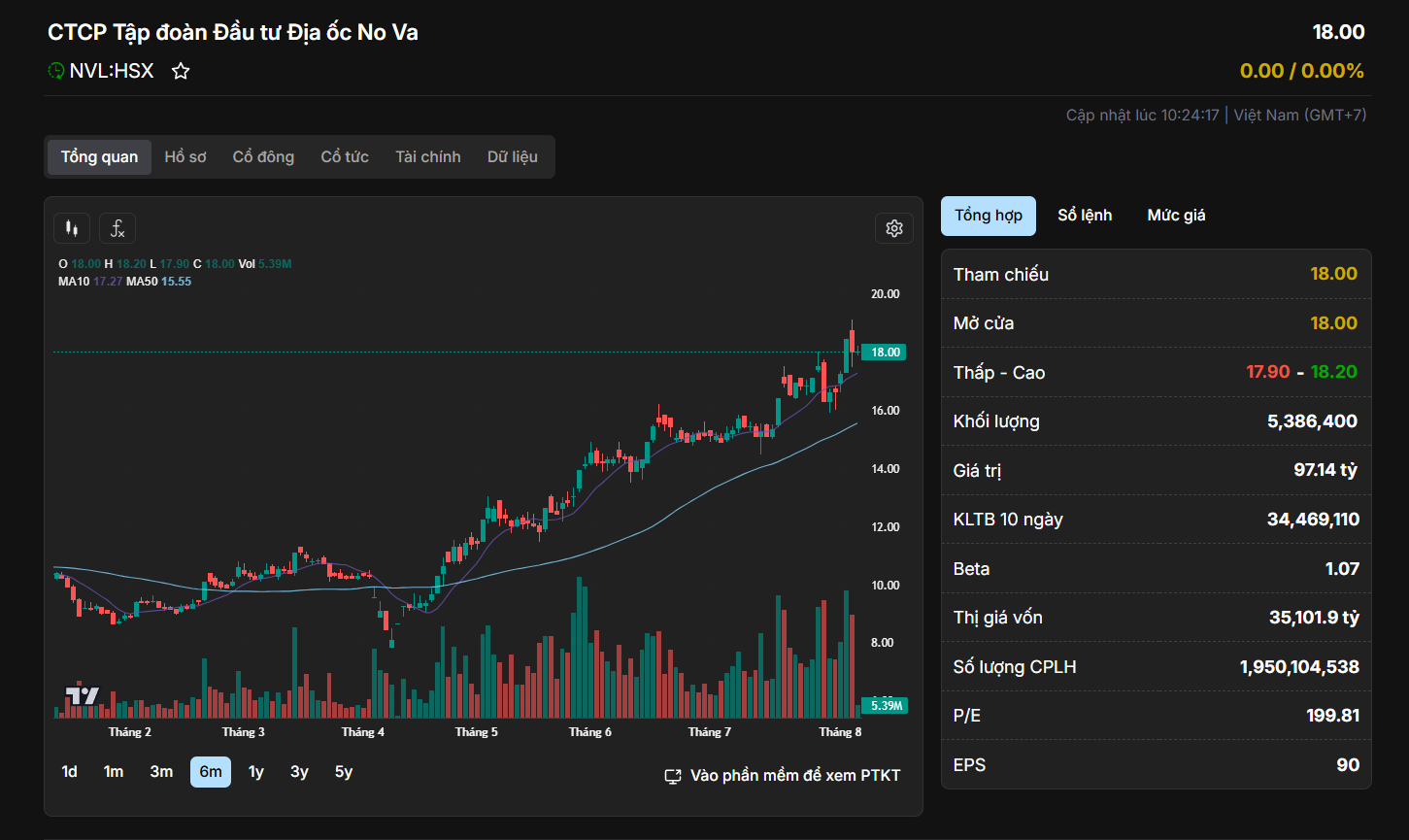Click the TradingView logo on the chart

[83, 695]
